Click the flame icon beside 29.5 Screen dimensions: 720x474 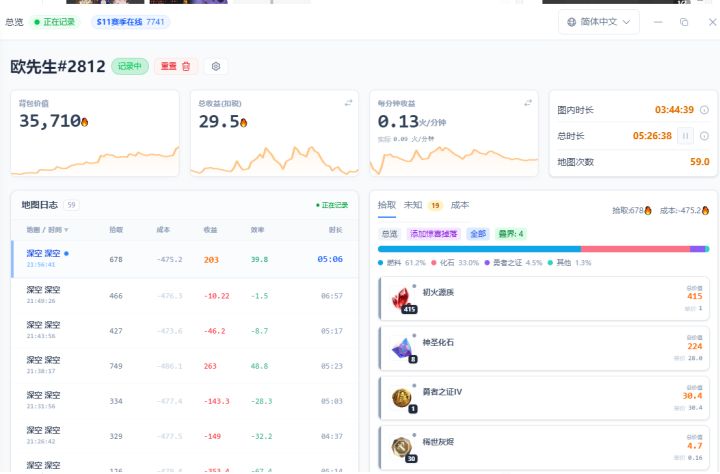pos(243,122)
